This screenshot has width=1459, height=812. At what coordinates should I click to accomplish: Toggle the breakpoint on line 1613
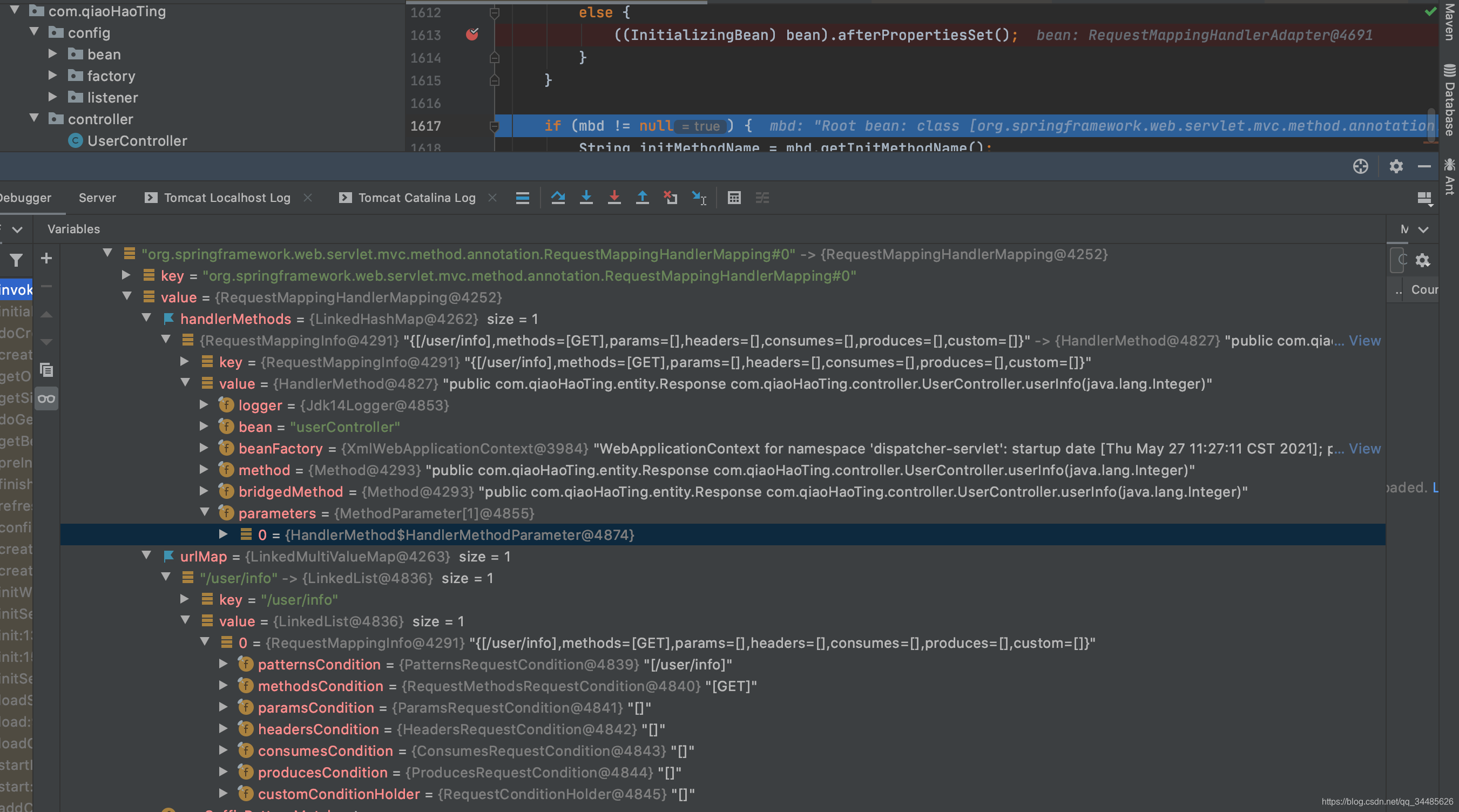coord(472,35)
